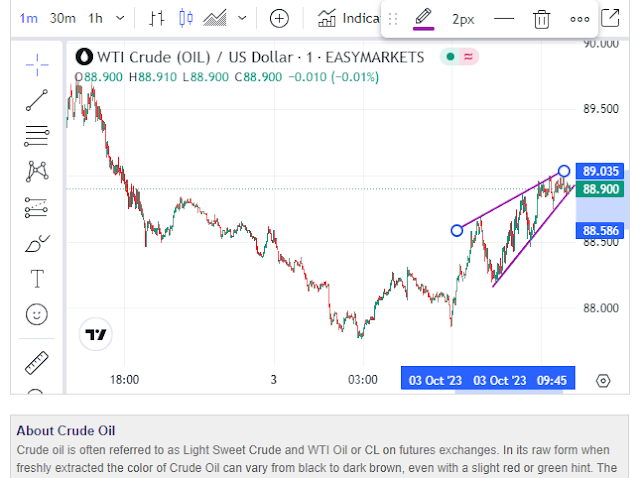Click the 09:45 time axis label
The image size is (640, 478).
point(551,380)
